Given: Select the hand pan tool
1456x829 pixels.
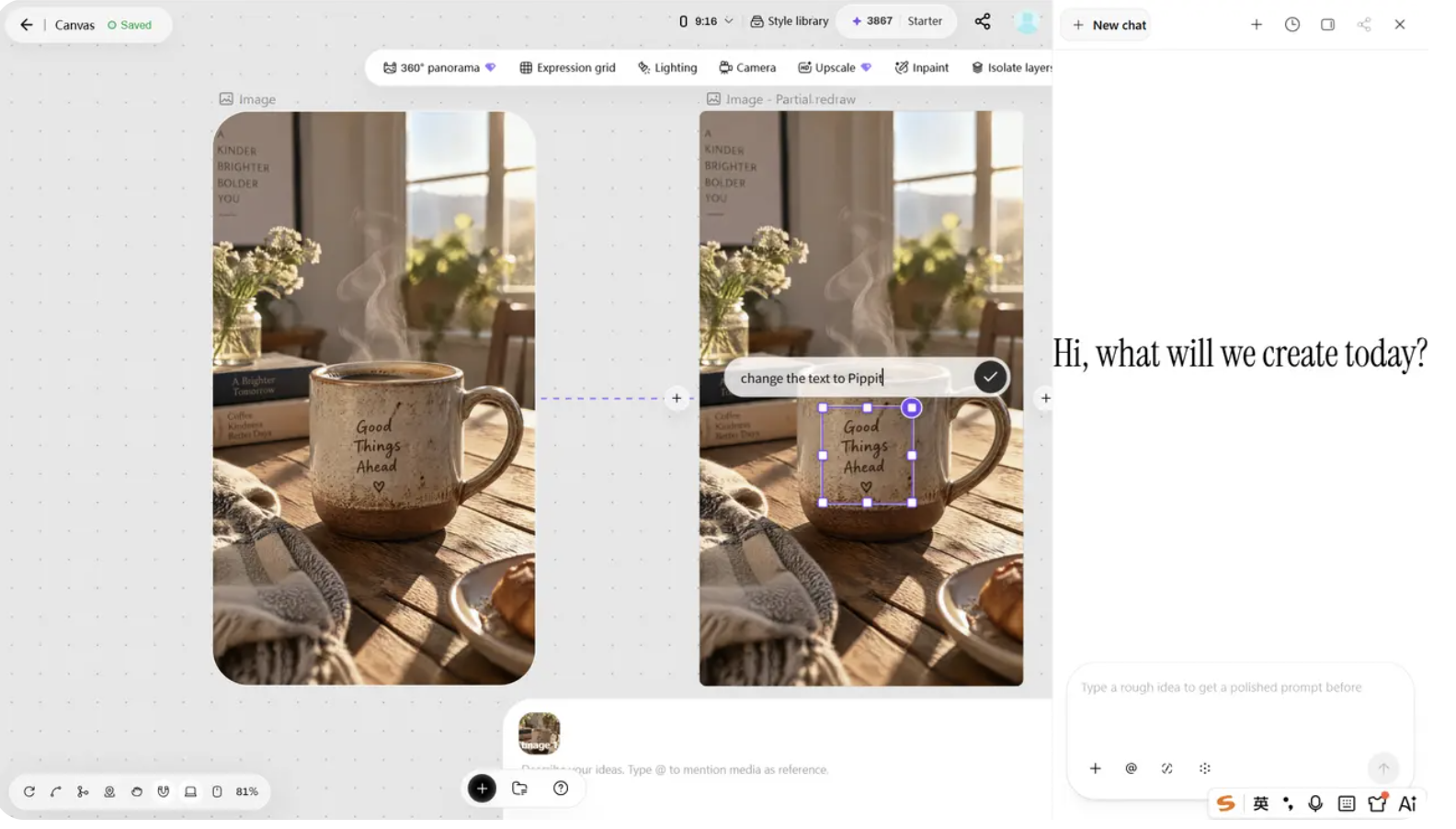Looking at the screenshot, I should (137, 791).
